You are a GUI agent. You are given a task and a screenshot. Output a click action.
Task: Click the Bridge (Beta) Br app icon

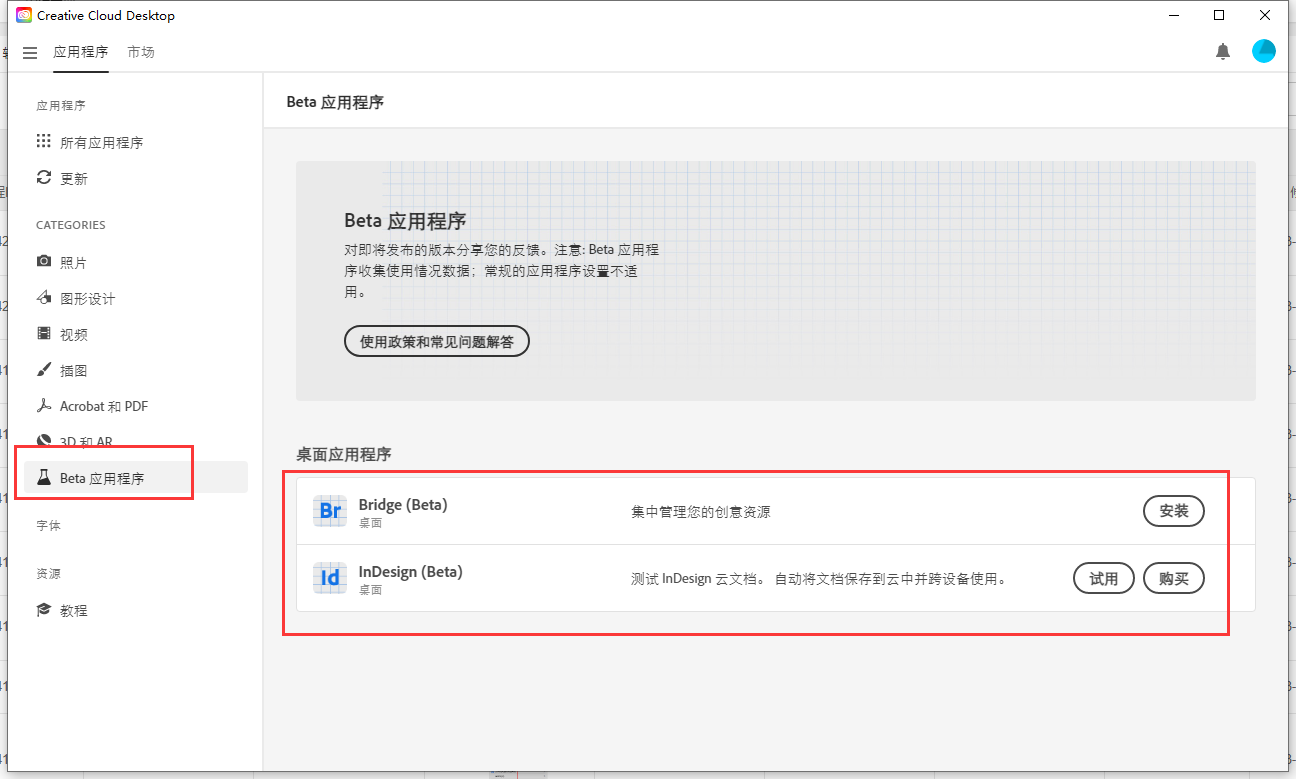pyautogui.click(x=330, y=512)
